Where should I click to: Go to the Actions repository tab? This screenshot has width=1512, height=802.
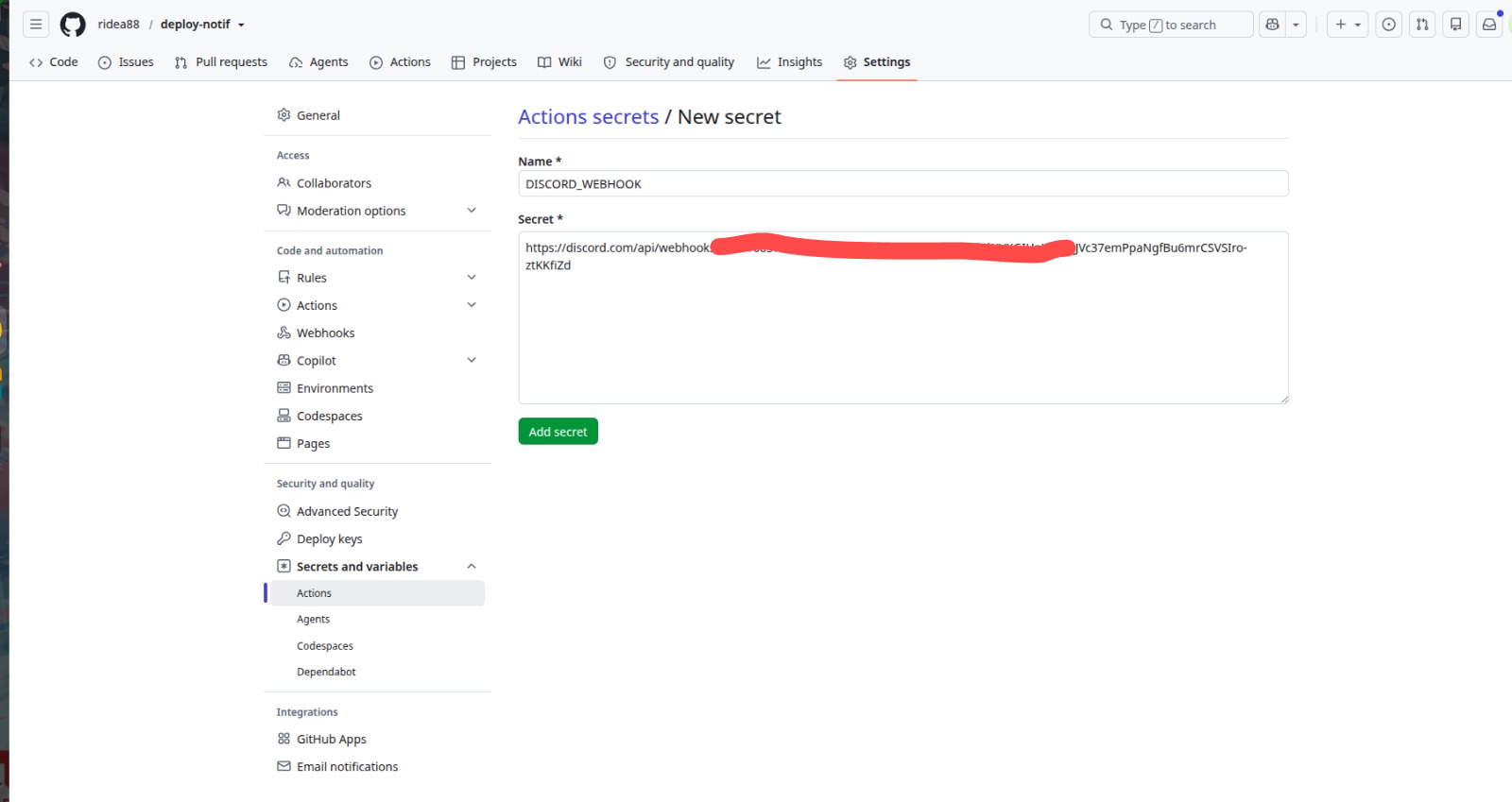(x=400, y=62)
